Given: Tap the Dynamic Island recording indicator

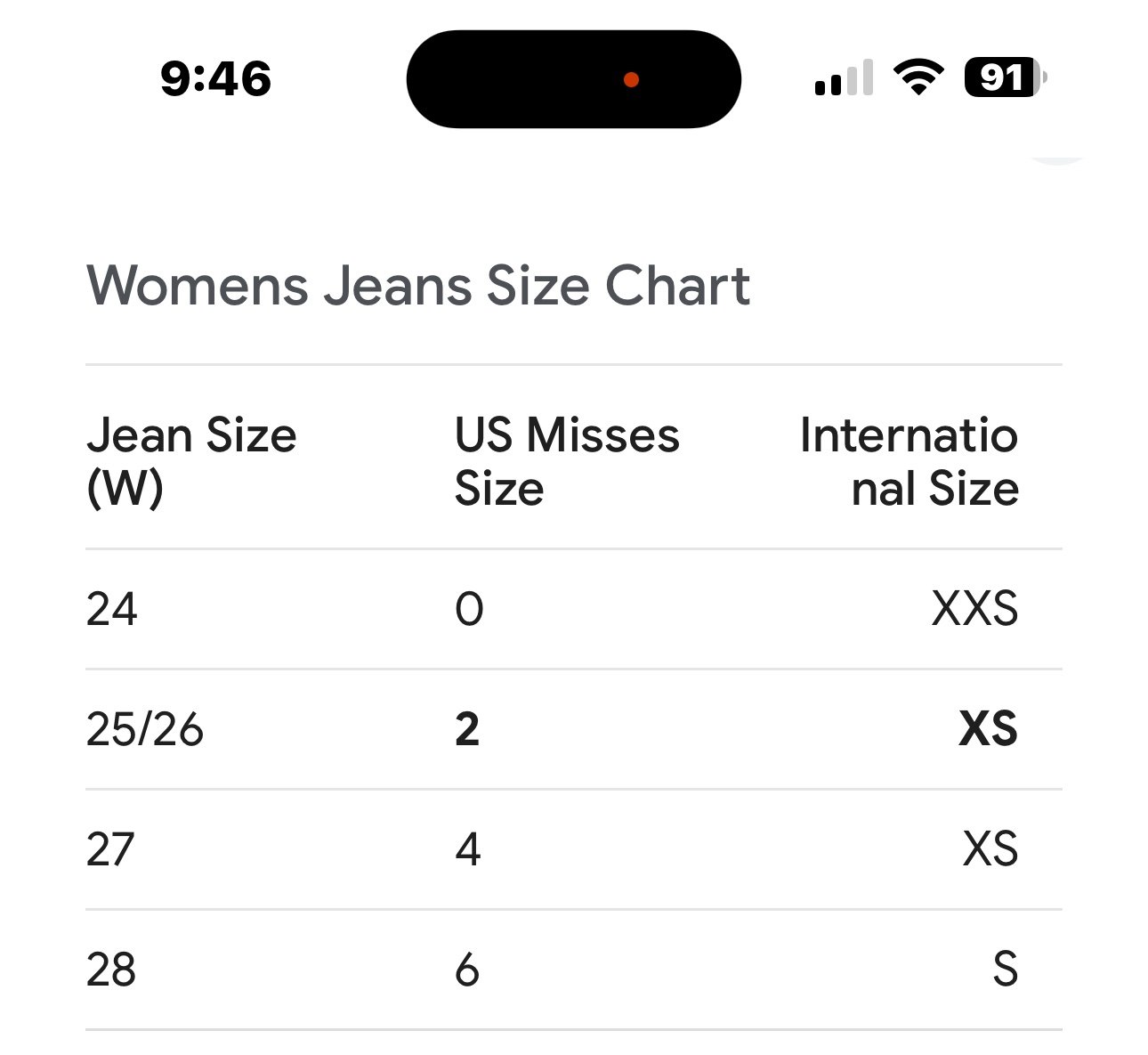Looking at the screenshot, I should (631, 80).
